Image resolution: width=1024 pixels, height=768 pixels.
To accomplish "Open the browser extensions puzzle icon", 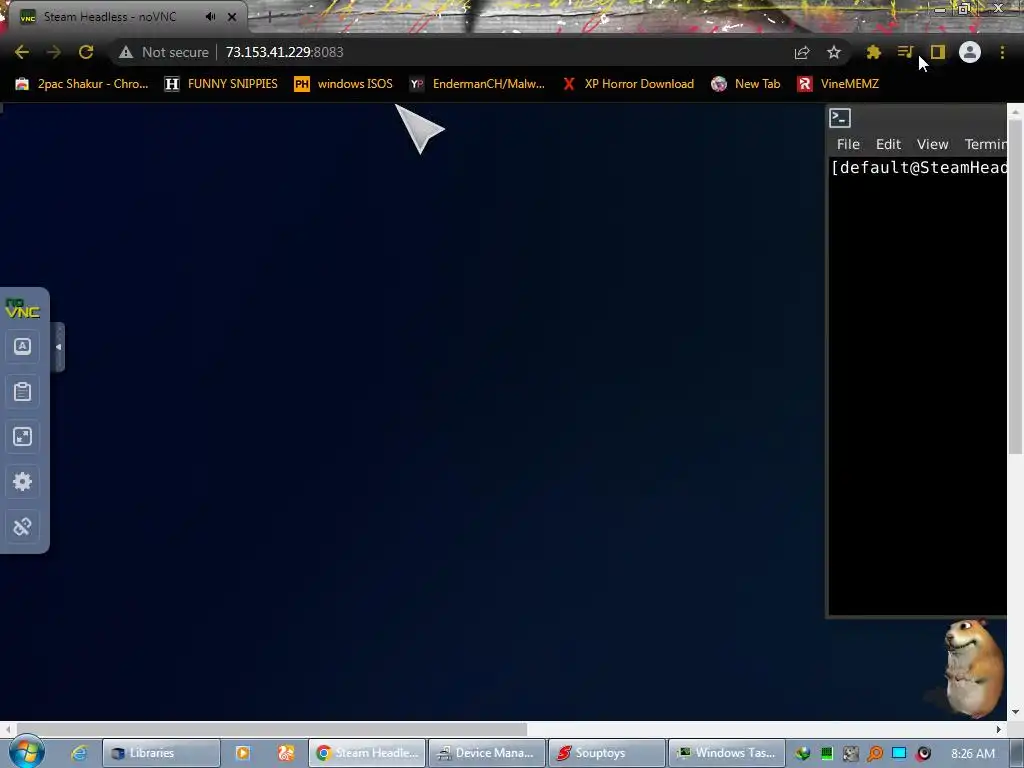I will pyautogui.click(x=874, y=52).
